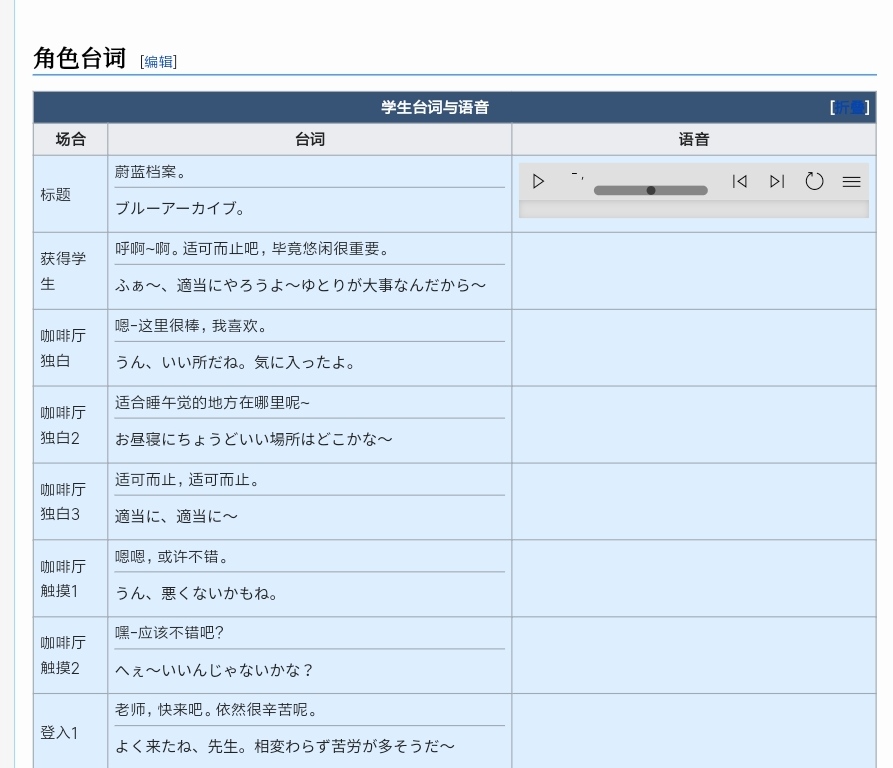The height and width of the screenshot is (768, 893).
Task: Select the 标题 row label
Action: click(56, 195)
